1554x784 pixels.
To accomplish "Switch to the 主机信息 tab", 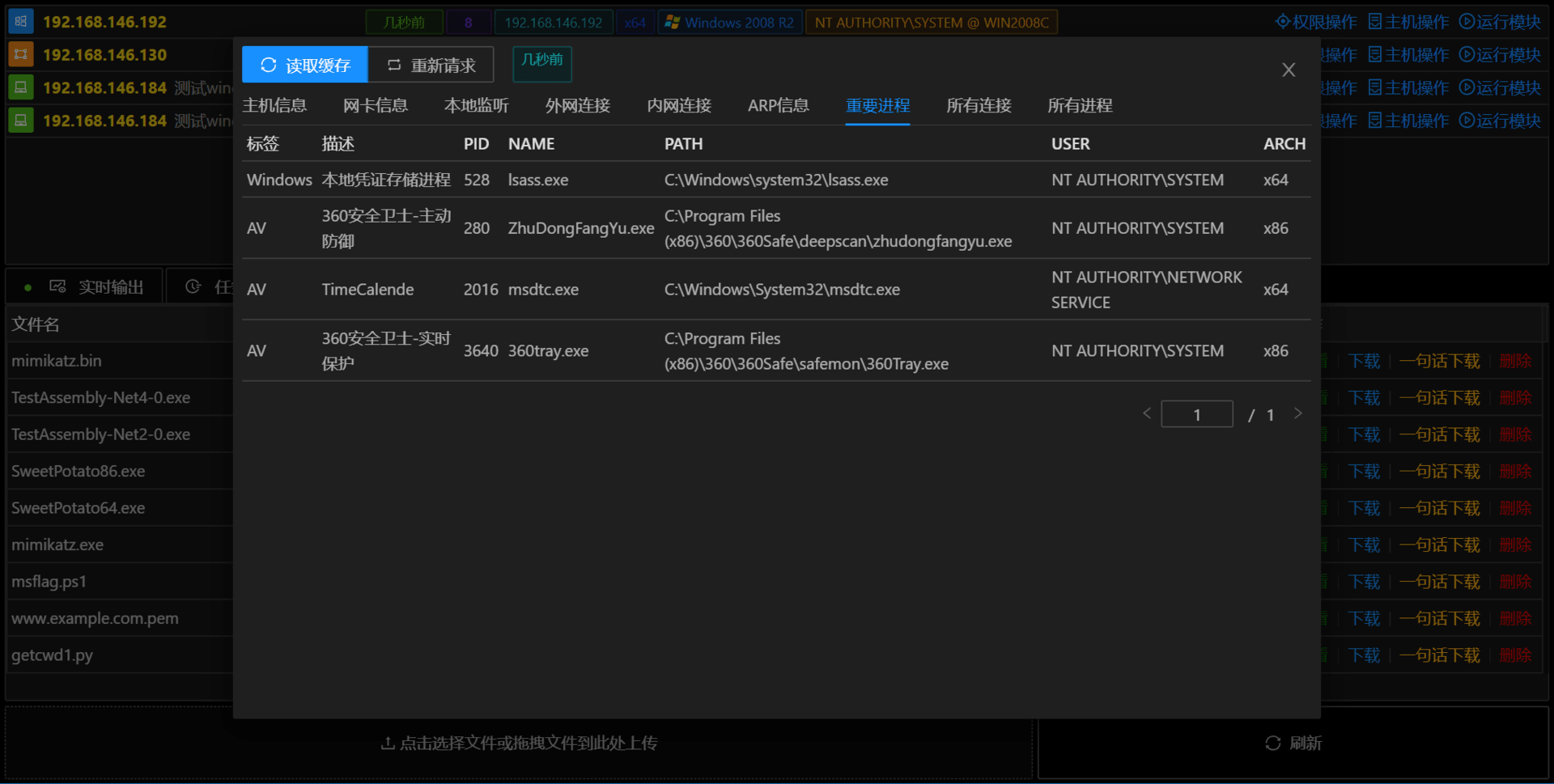I will pyautogui.click(x=274, y=105).
